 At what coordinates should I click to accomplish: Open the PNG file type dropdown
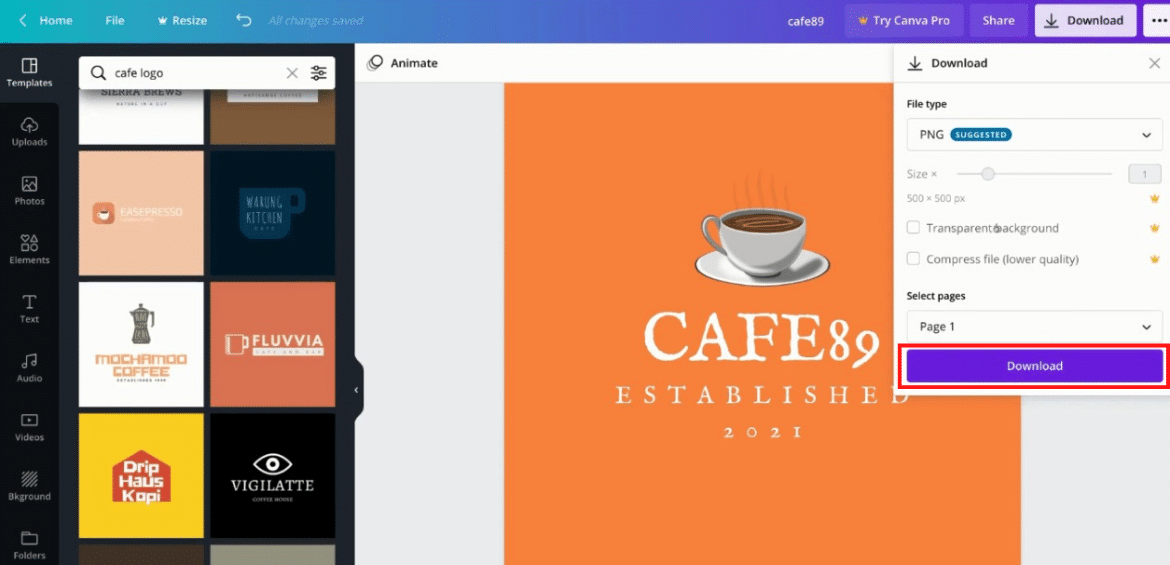click(1034, 135)
